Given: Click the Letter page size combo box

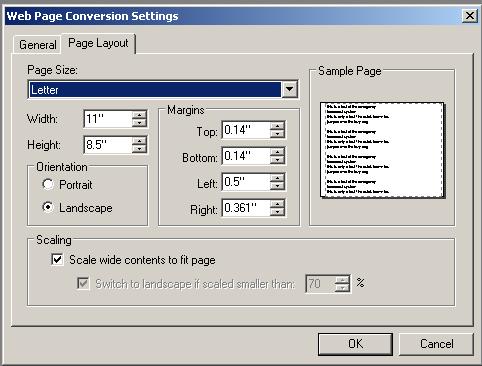Looking at the screenshot, I should click(x=163, y=89).
